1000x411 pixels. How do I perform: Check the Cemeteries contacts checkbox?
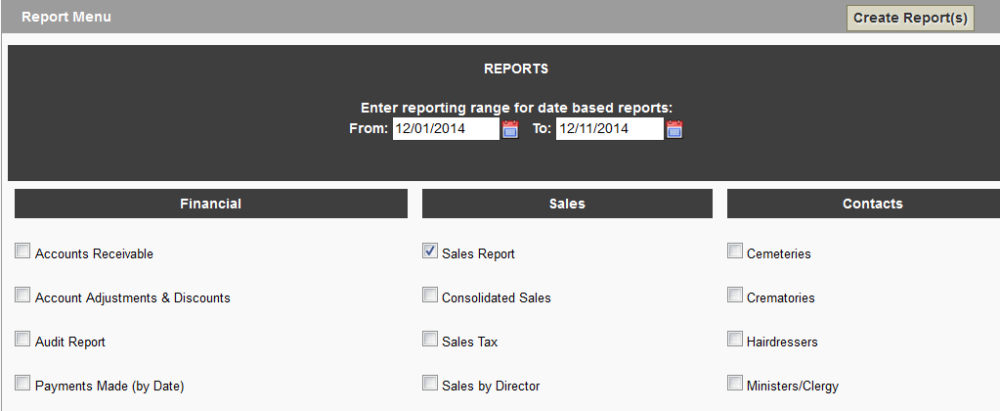(735, 251)
